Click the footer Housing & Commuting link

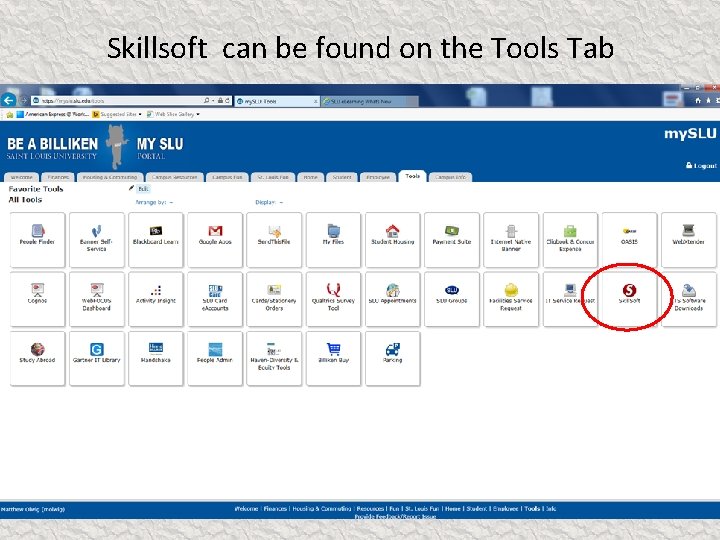pyautogui.click(x=321, y=508)
